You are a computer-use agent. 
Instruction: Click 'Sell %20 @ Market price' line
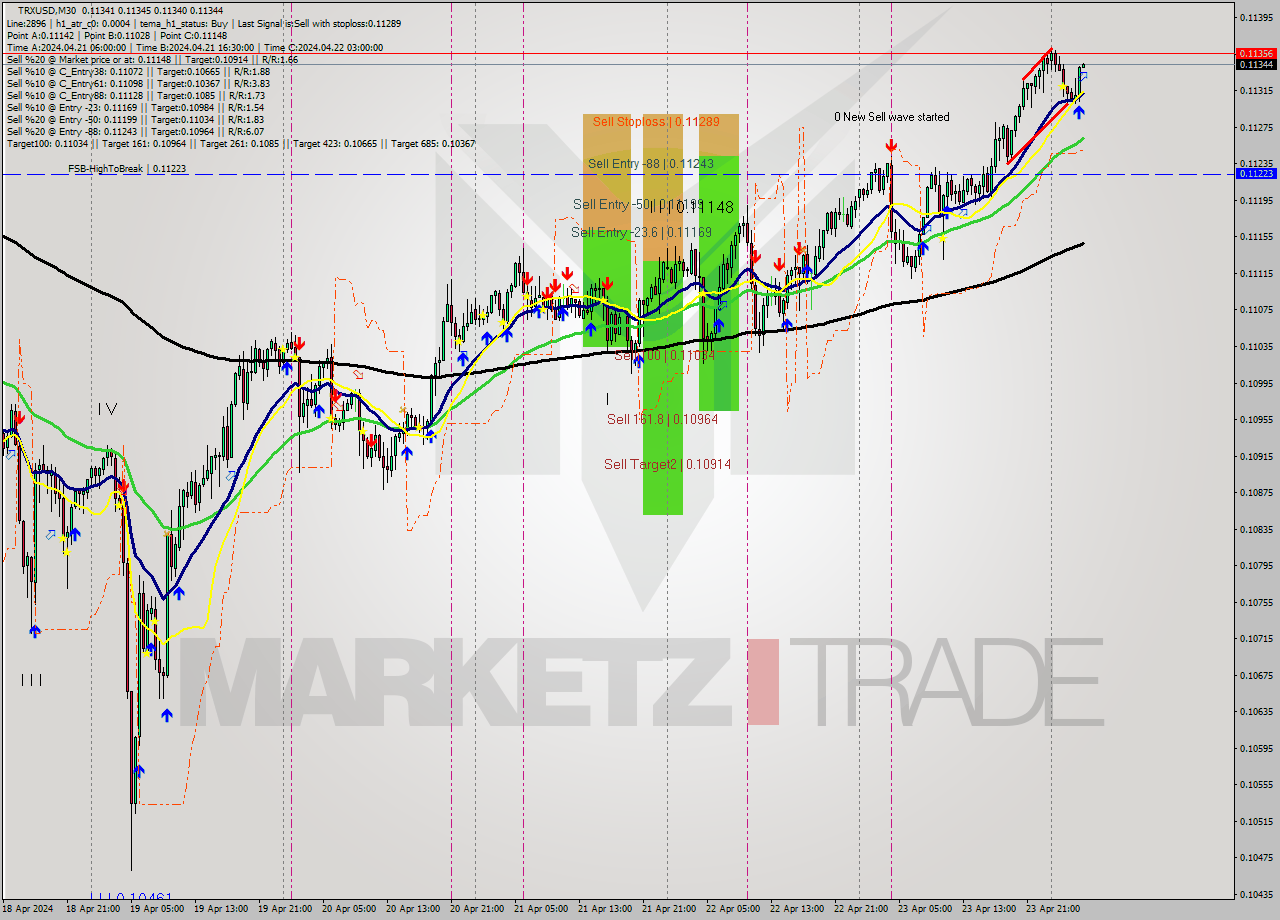152,59
